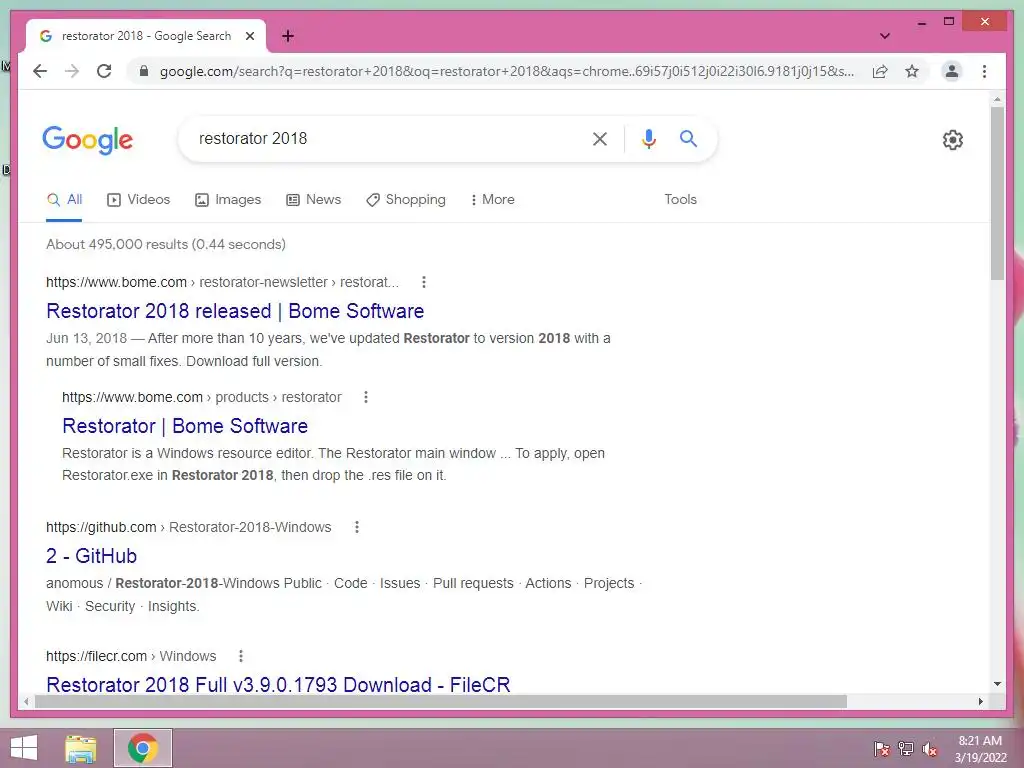Go back with the browser back arrow
The image size is (1024, 768).
point(40,71)
